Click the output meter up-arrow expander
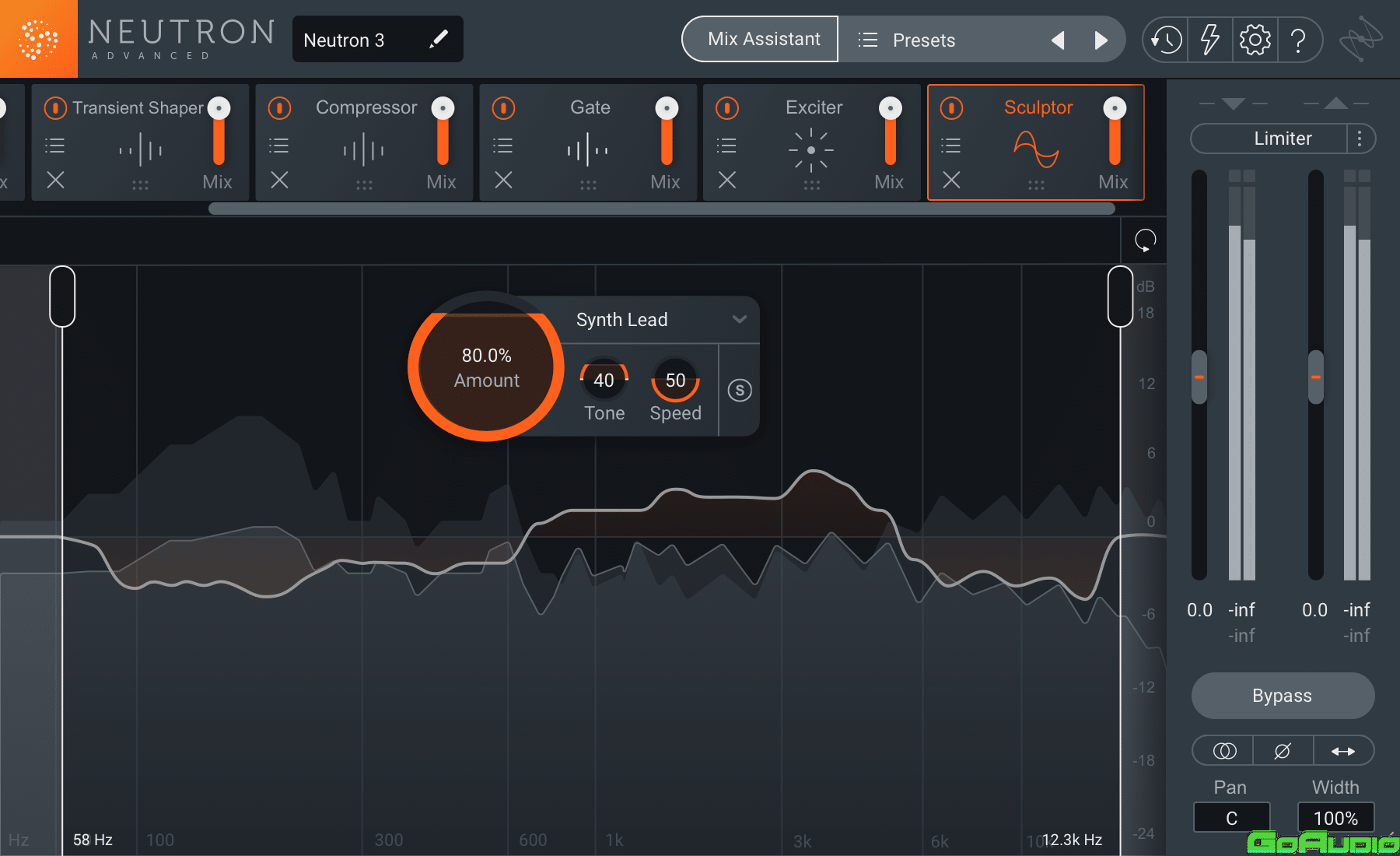Screen dimensions: 1400x856 pos(1335,103)
